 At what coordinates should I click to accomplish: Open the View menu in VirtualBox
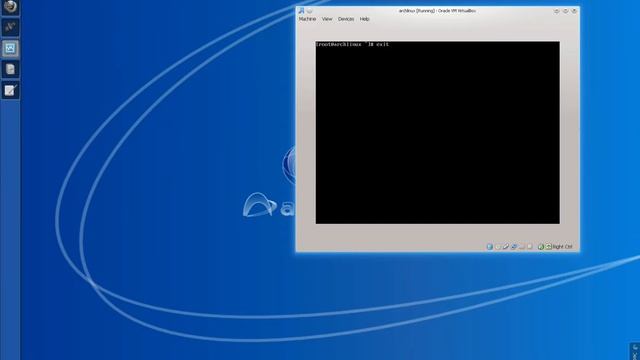pos(327,19)
